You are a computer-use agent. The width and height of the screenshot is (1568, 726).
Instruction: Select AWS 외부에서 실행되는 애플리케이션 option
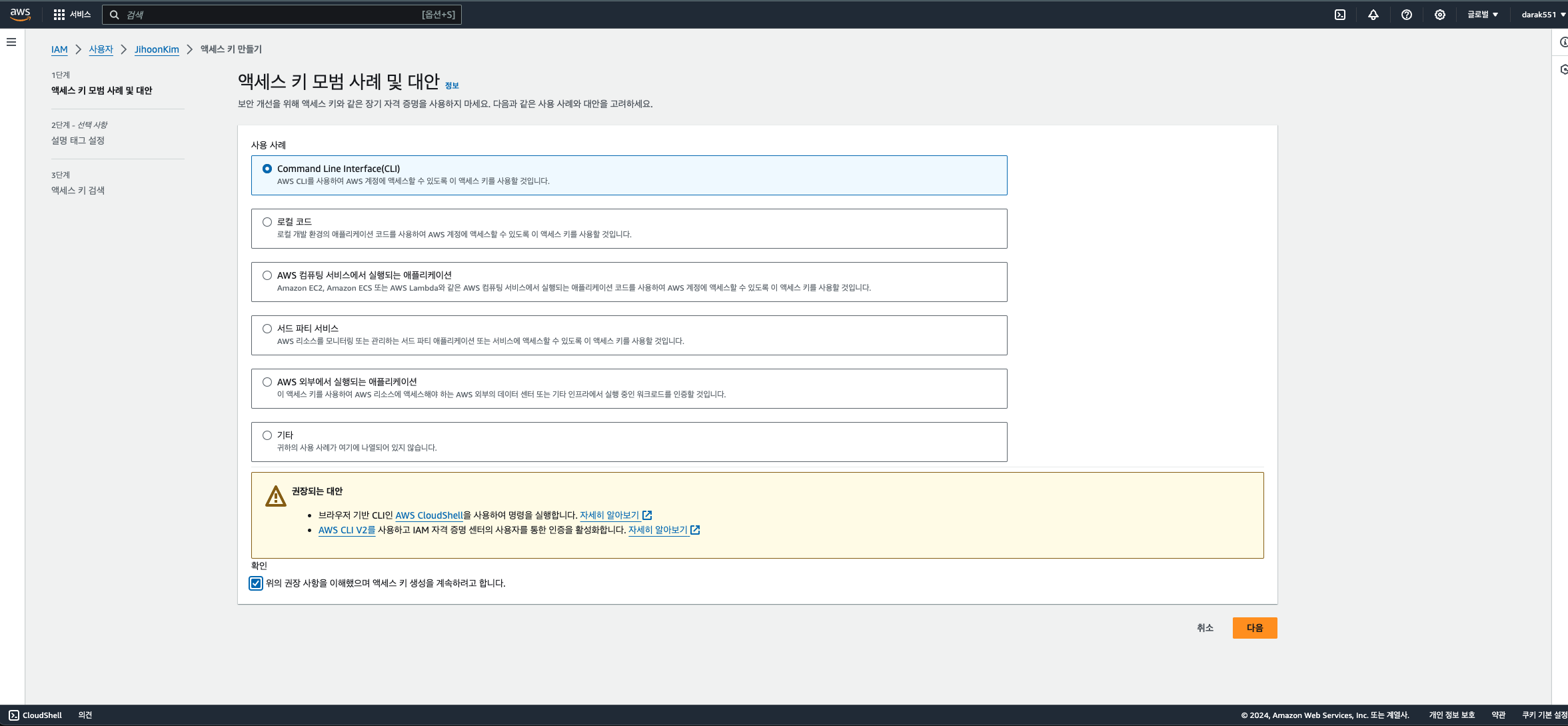[x=267, y=382]
